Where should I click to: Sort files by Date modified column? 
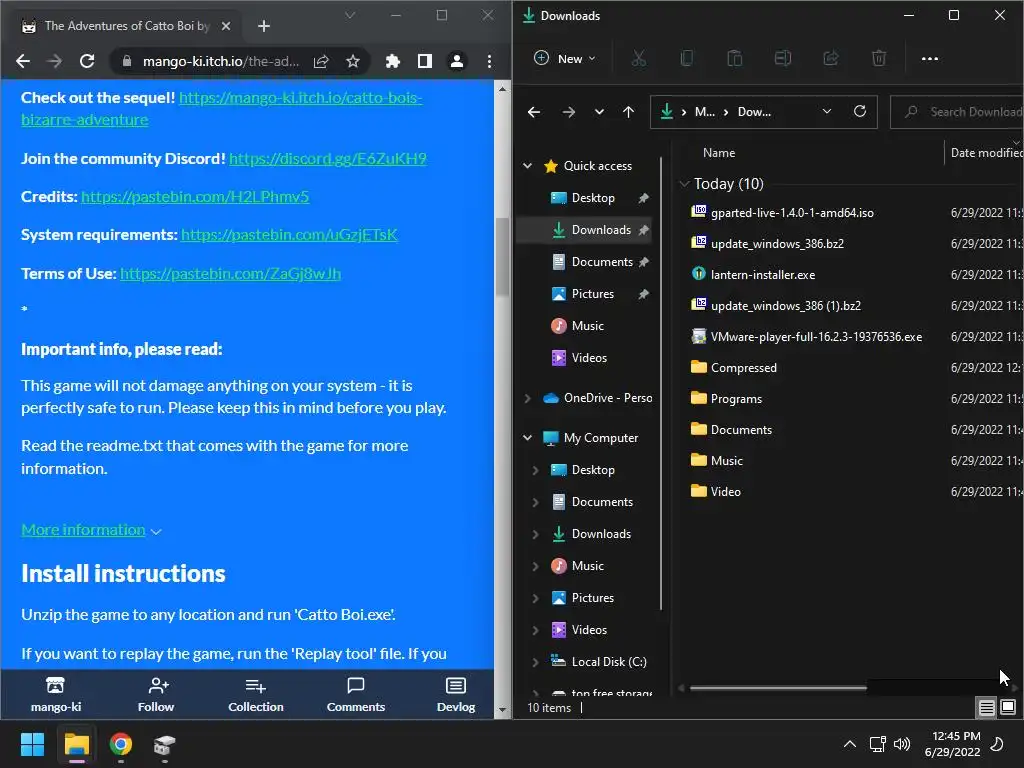tap(984, 153)
